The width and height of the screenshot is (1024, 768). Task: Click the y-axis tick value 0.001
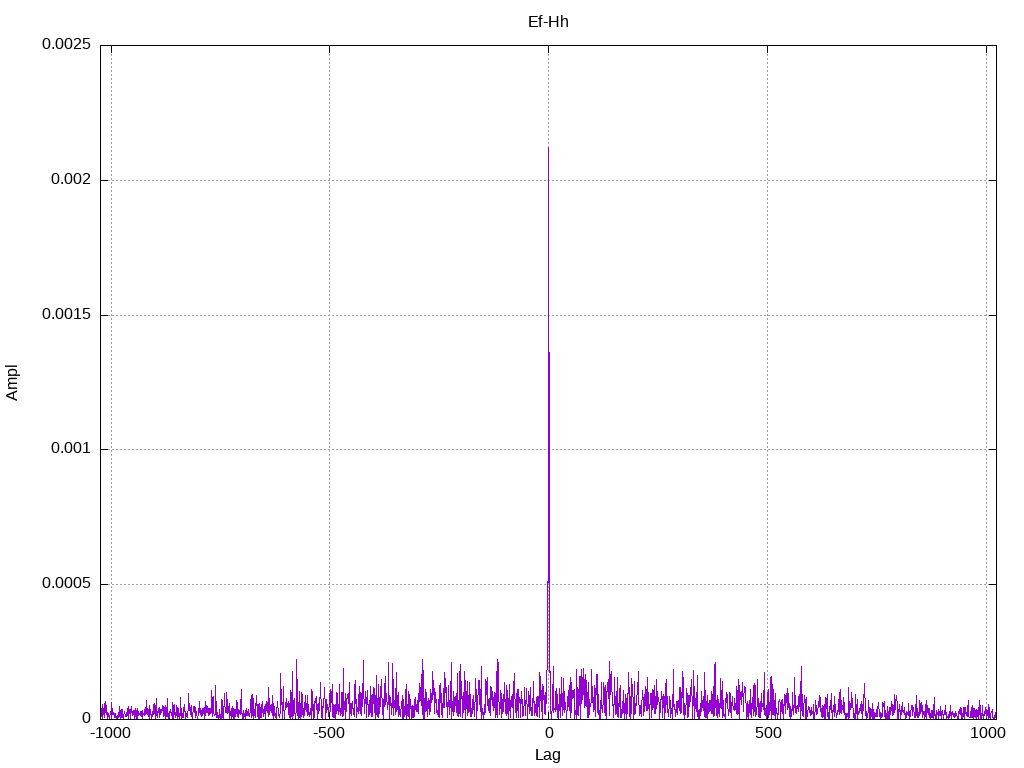71,448
